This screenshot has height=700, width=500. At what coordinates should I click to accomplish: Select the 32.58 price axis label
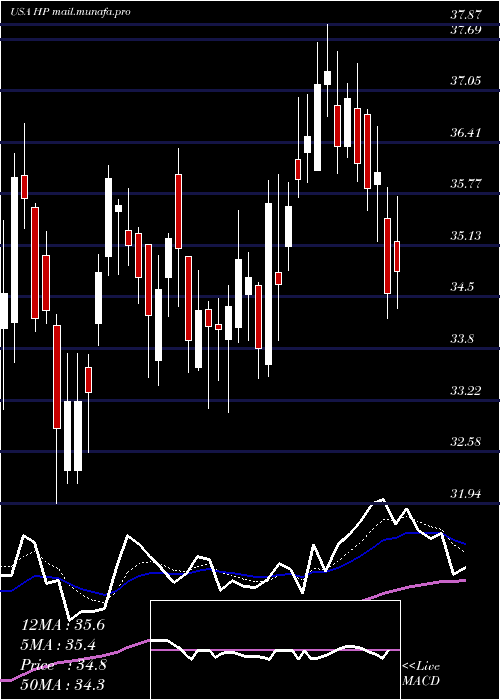466,442
